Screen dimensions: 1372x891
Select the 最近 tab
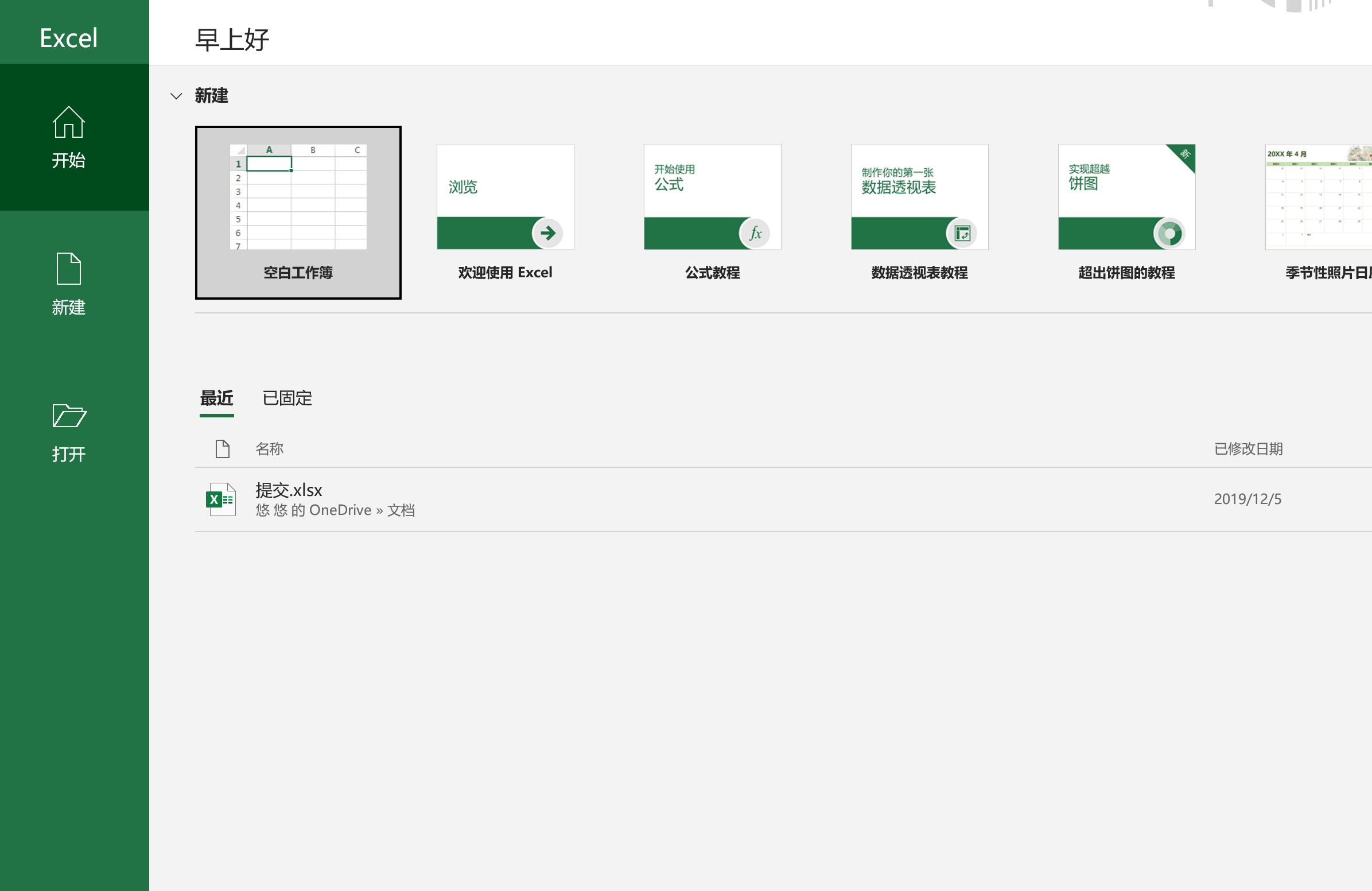click(217, 398)
